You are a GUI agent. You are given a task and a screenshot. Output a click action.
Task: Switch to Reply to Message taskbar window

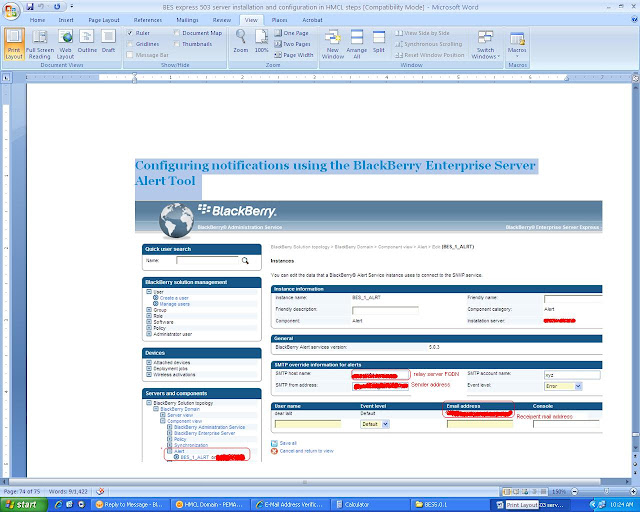tap(130, 505)
